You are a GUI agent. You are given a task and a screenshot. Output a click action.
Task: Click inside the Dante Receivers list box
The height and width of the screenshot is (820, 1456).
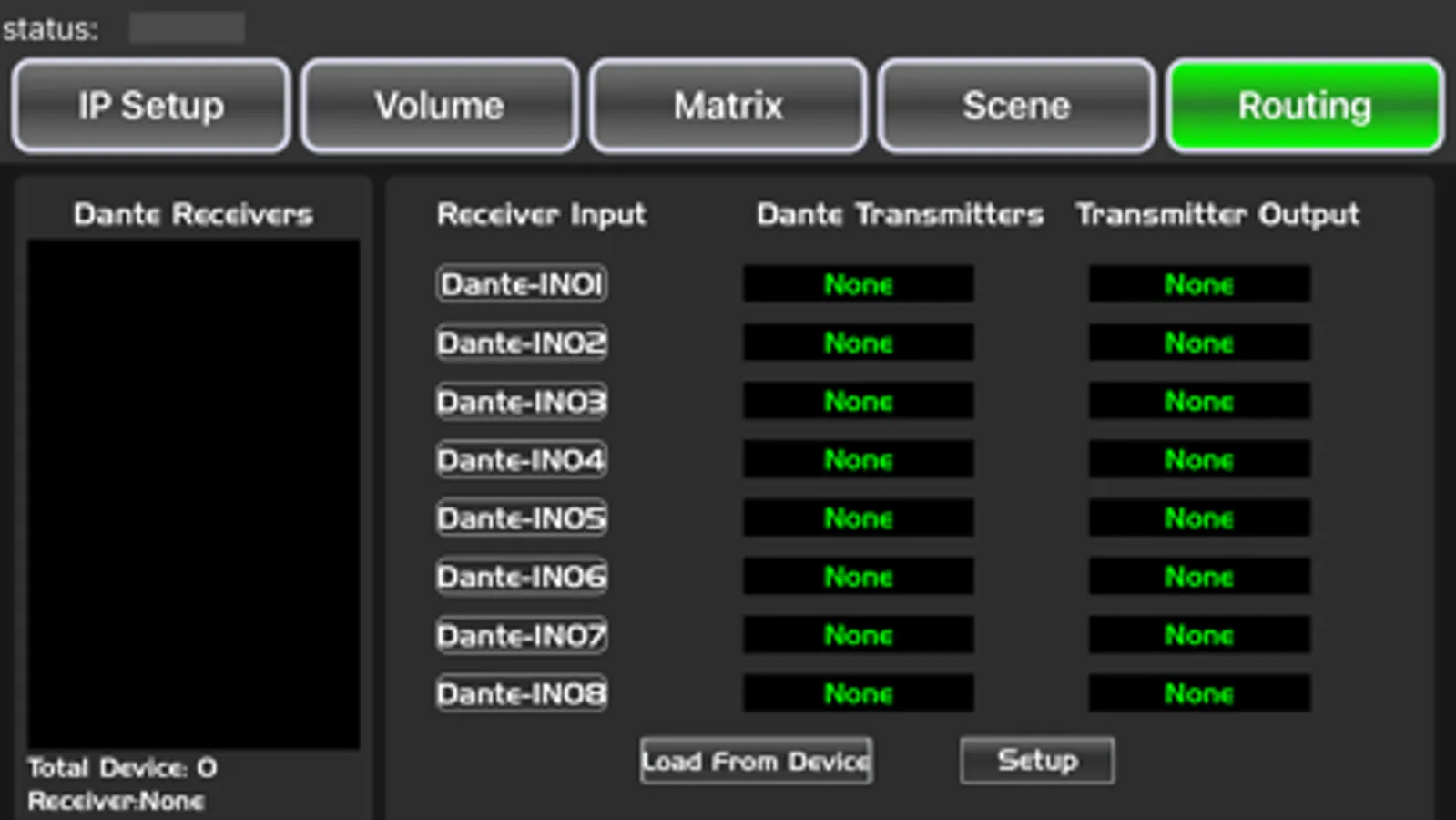pos(193,494)
